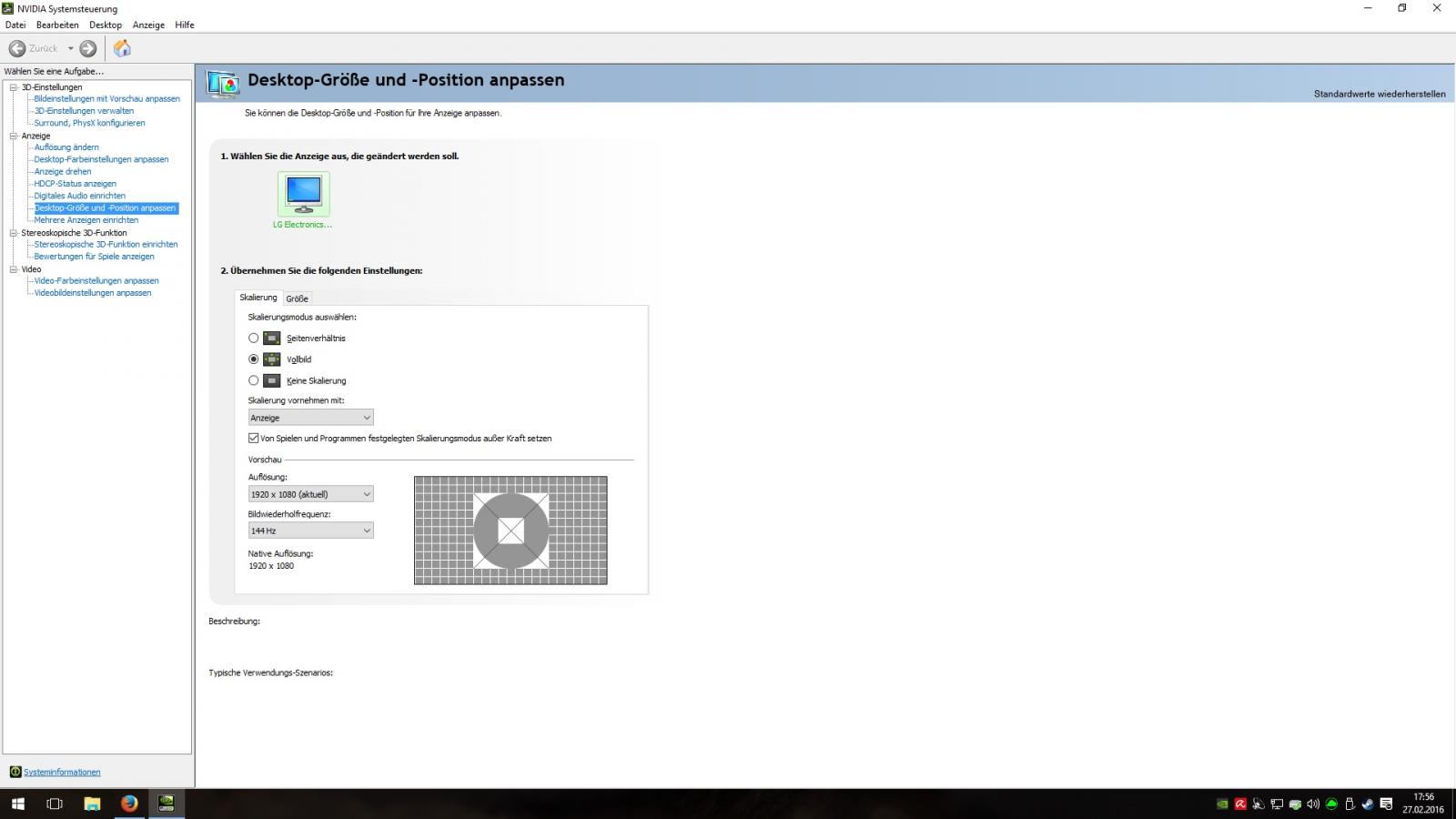This screenshot has height=819, width=1456.
Task: Switch to the Skalierung tab
Action: 258,298
